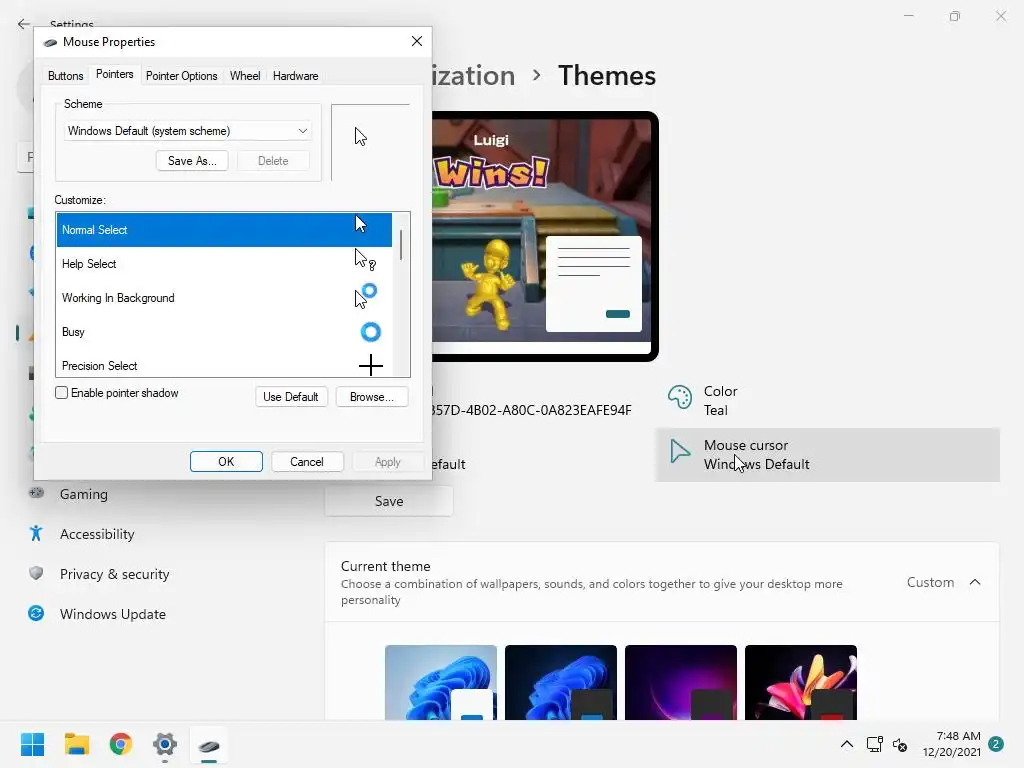Image resolution: width=1024 pixels, height=768 pixels.
Task: Select the colorful flower theme thumbnail
Action: click(801, 682)
